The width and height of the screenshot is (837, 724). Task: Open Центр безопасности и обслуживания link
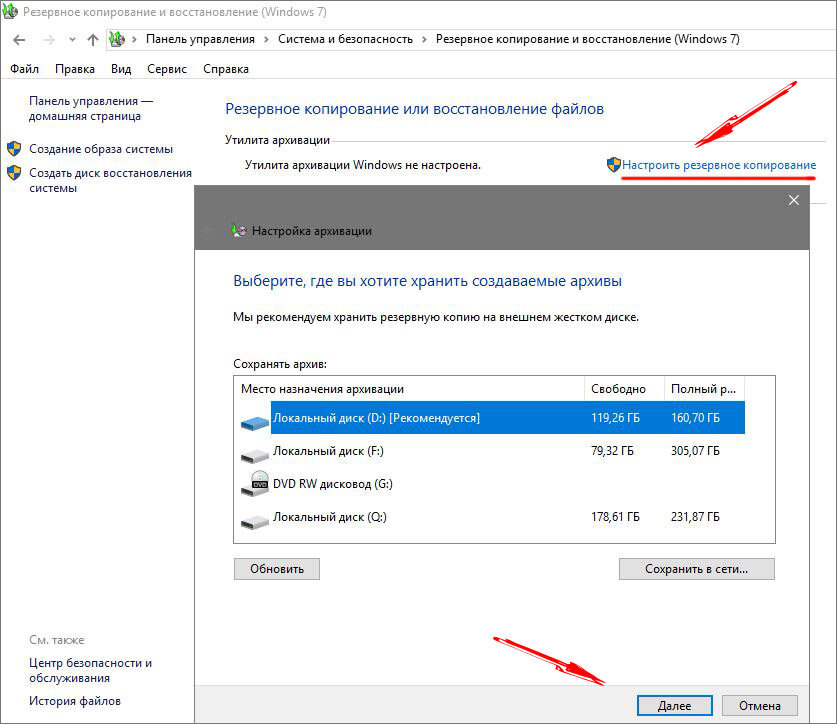[90, 671]
